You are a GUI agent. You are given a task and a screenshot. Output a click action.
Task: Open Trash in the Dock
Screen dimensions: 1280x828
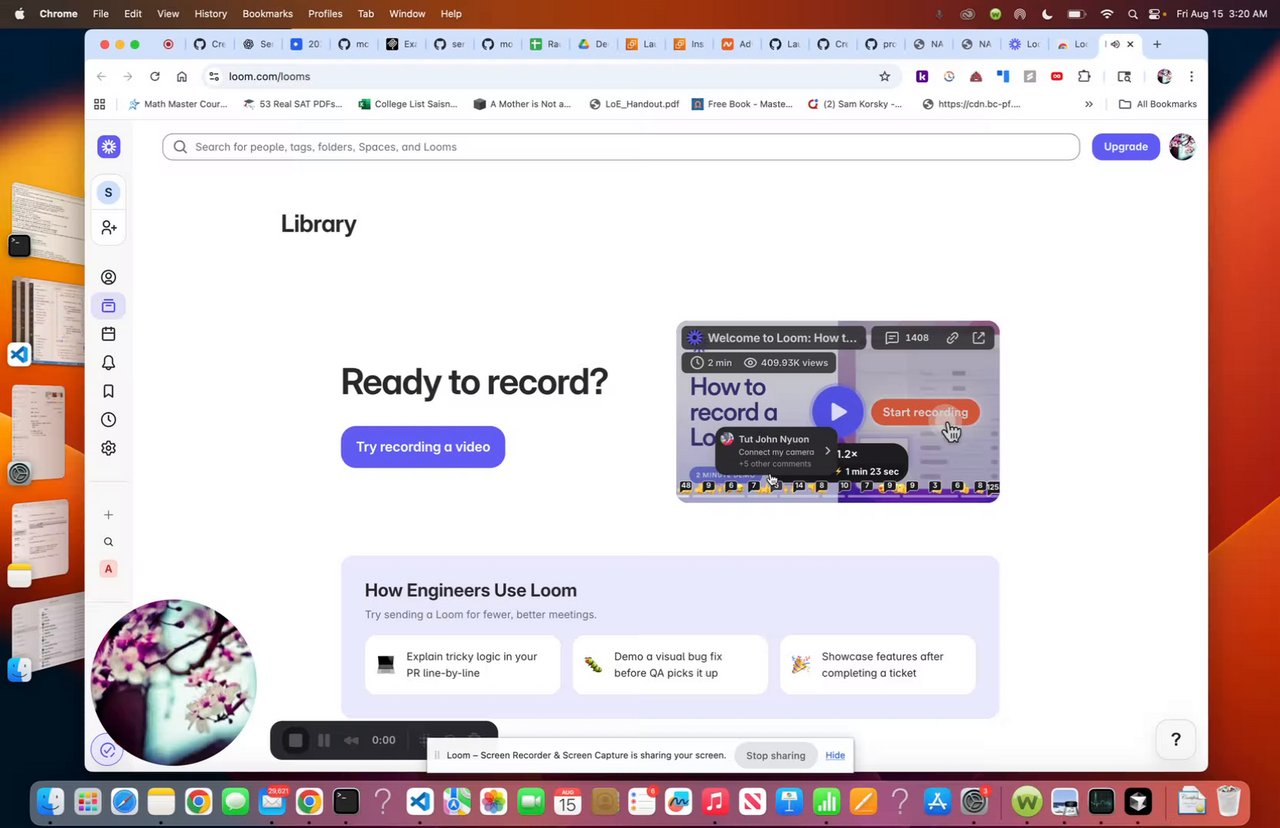[1228, 801]
